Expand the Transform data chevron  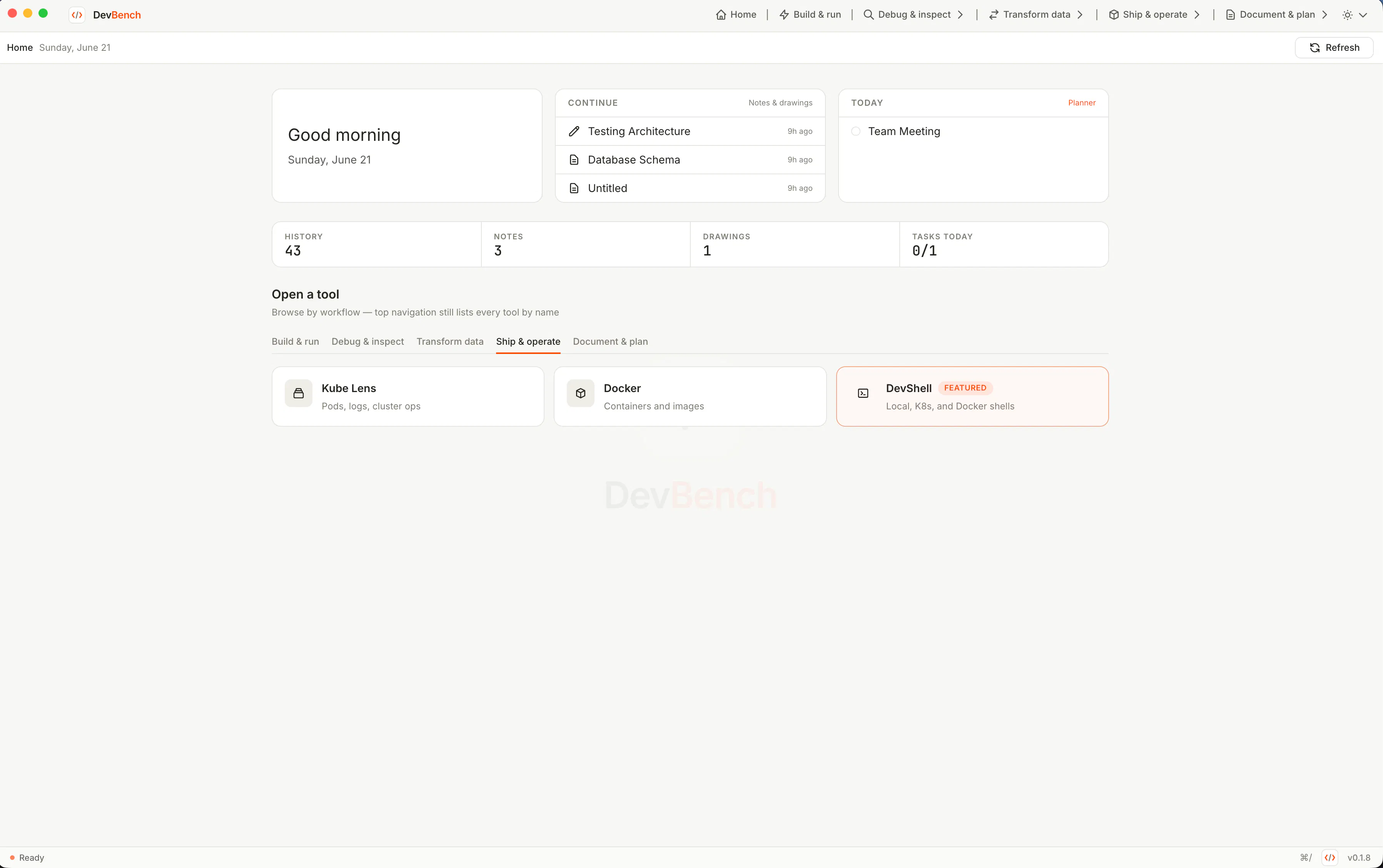[1080, 15]
